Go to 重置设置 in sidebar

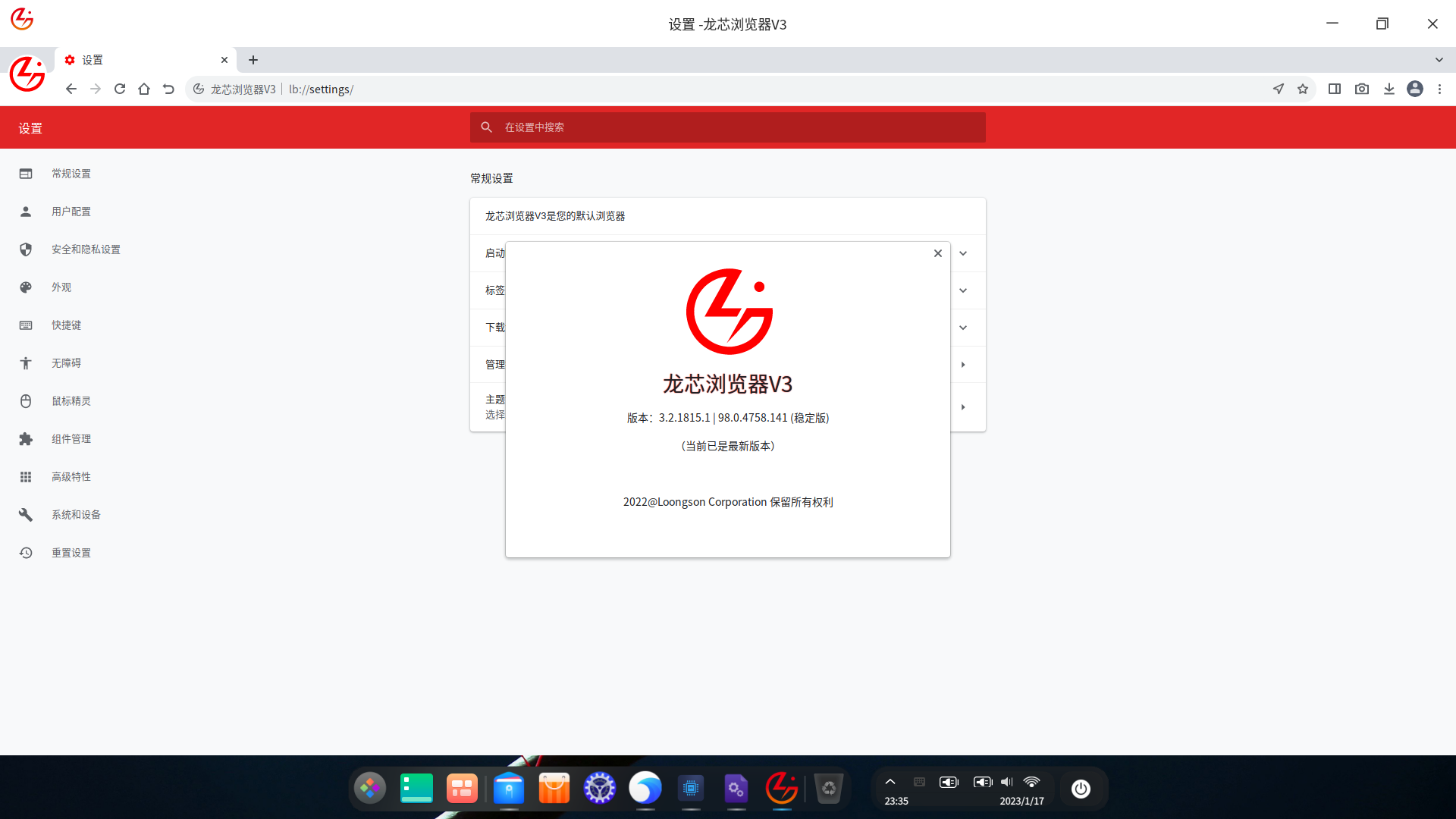coord(71,553)
